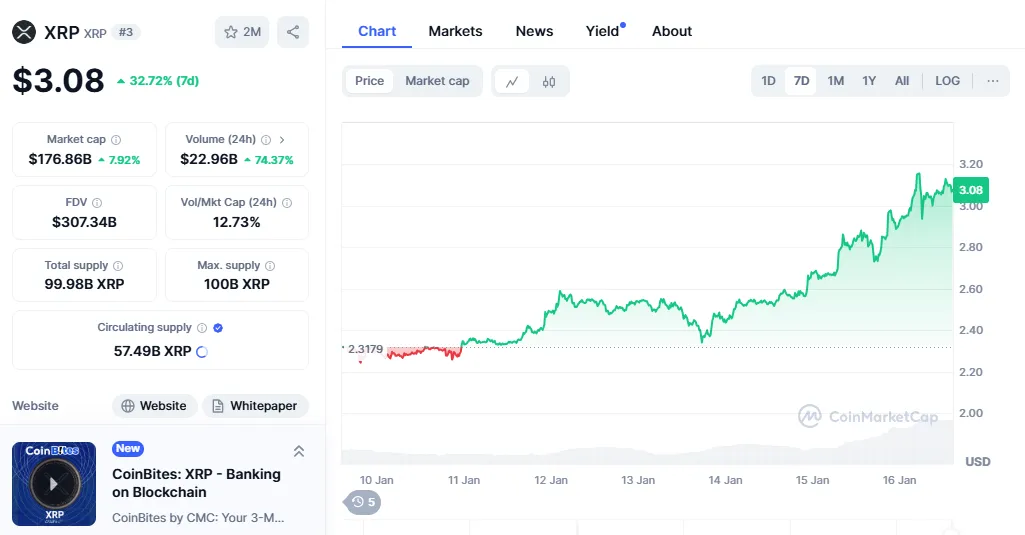Select the 1M time range
The height and width of the screenshot is (535, 1025).
click(835, 81)
